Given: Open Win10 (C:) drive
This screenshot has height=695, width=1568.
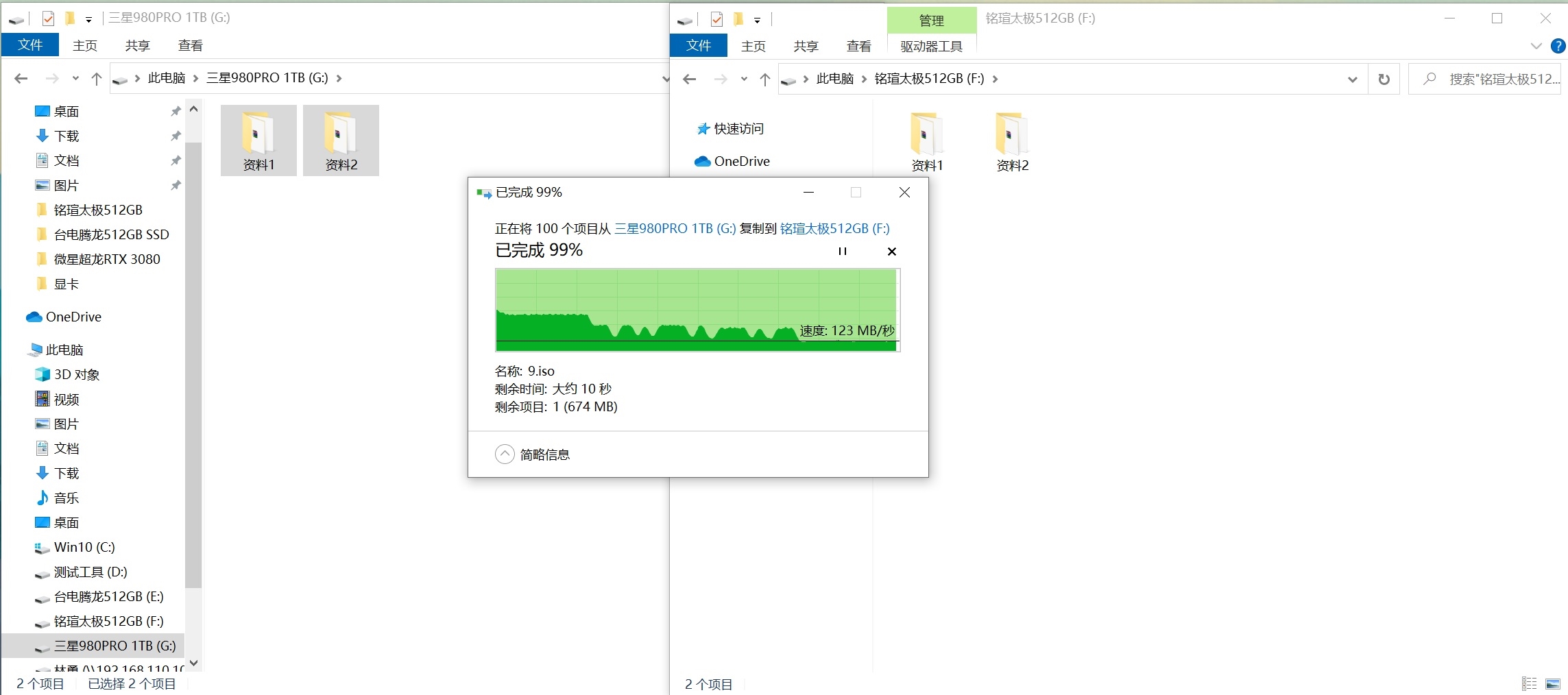Looking at the screenshot, I should (x=84, y=547).
